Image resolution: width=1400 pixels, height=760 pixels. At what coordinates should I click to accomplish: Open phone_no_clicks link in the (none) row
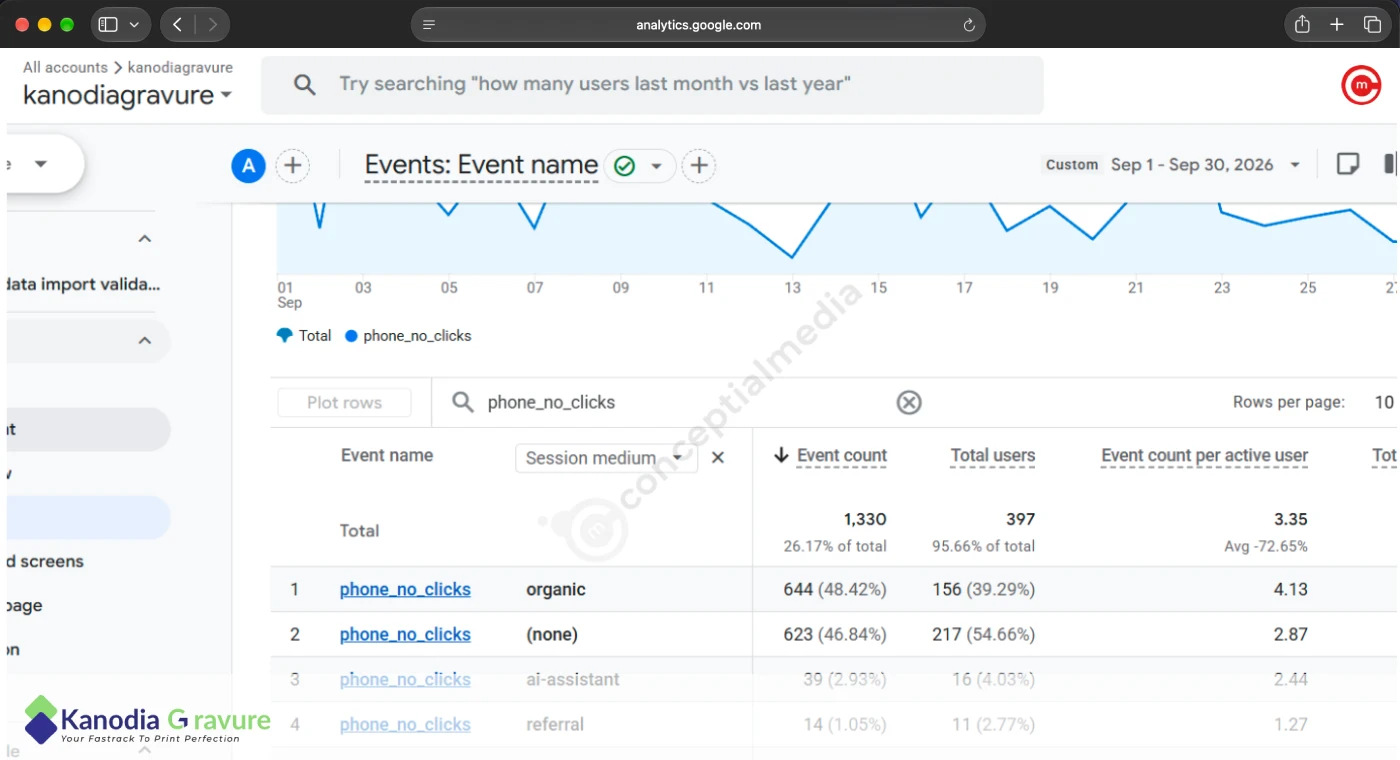click(x=405, y=634)
